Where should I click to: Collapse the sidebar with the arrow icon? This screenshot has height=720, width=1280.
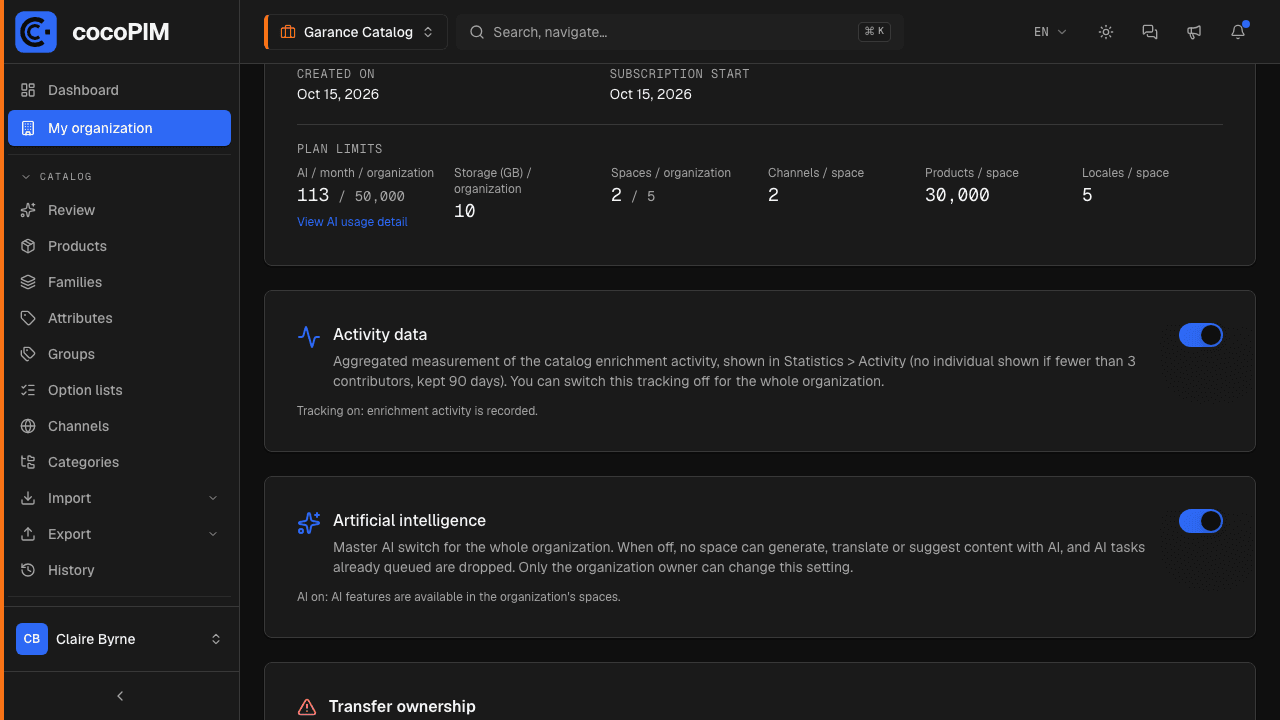click(120, 696)
